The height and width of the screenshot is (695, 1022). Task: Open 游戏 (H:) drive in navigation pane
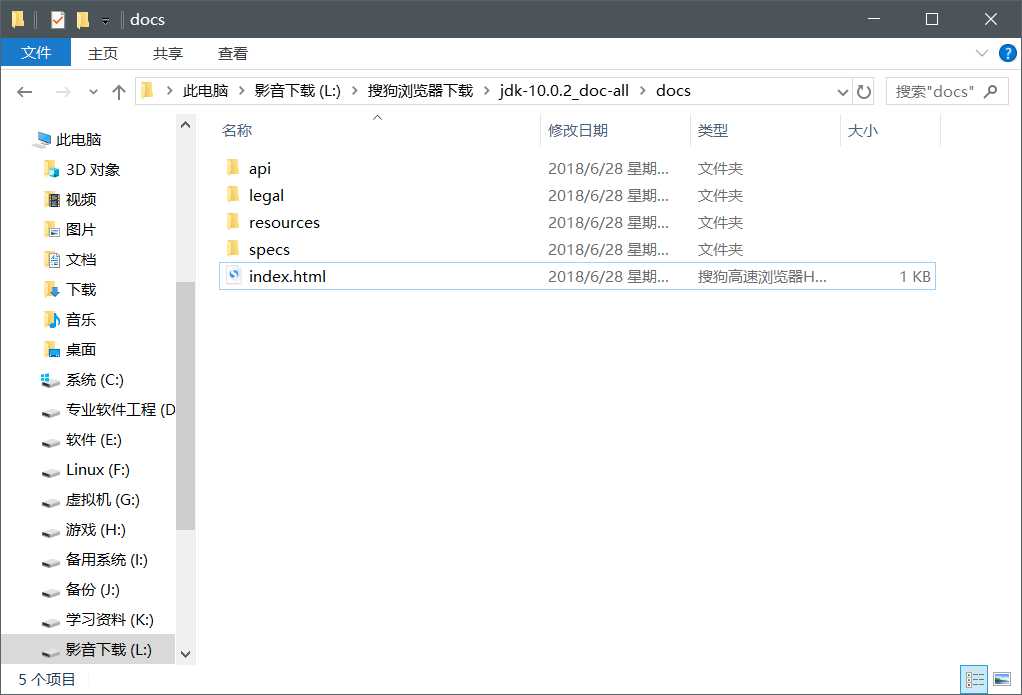pos(95,529)
